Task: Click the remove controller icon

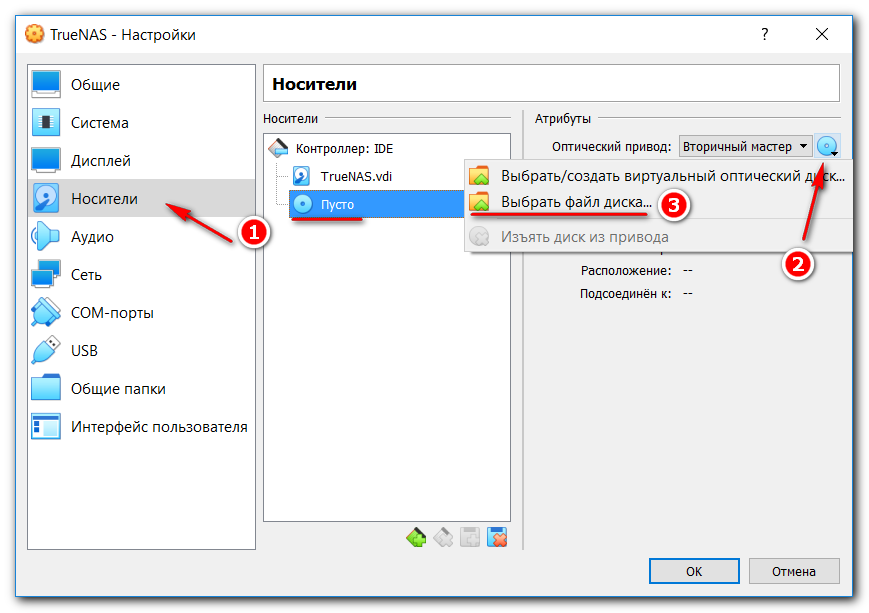Action: 443,537
